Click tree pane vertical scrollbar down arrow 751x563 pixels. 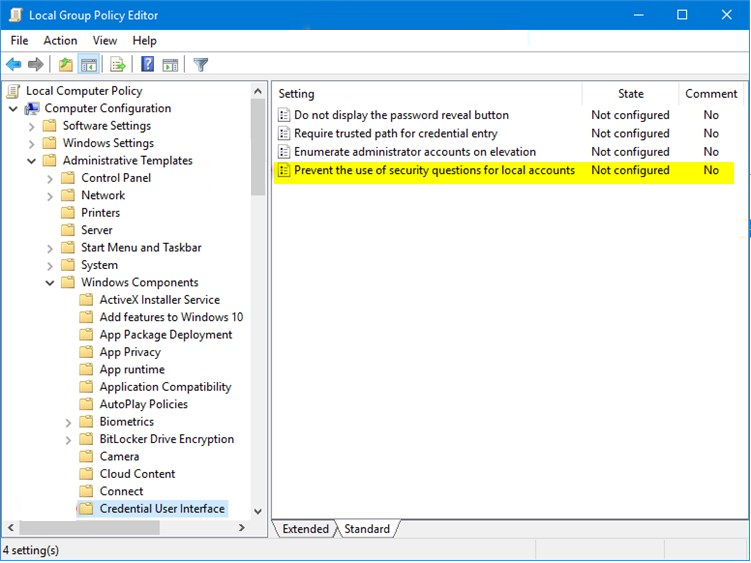coord(258,511)
